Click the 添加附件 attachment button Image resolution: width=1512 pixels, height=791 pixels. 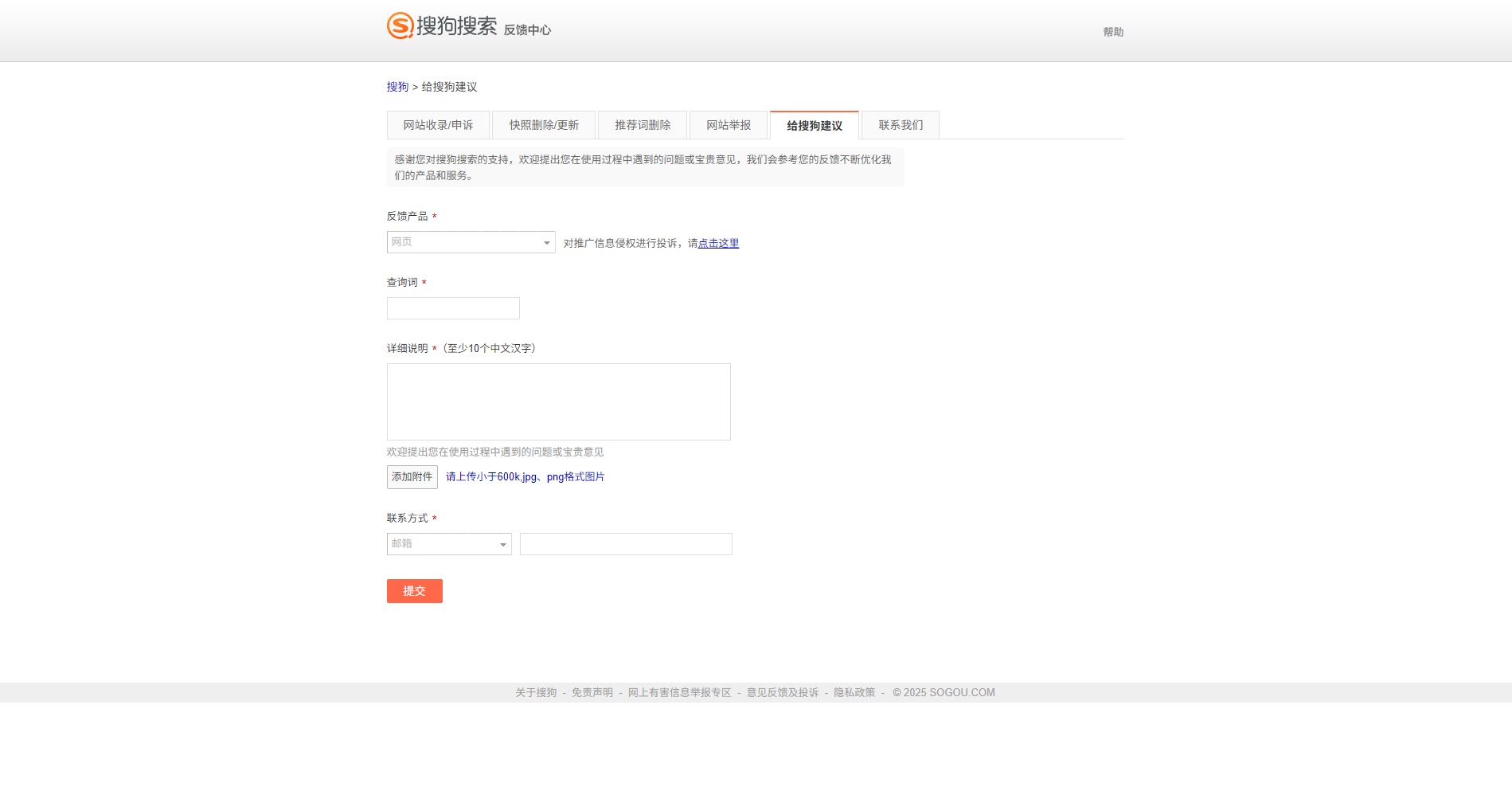coord(412,477)
